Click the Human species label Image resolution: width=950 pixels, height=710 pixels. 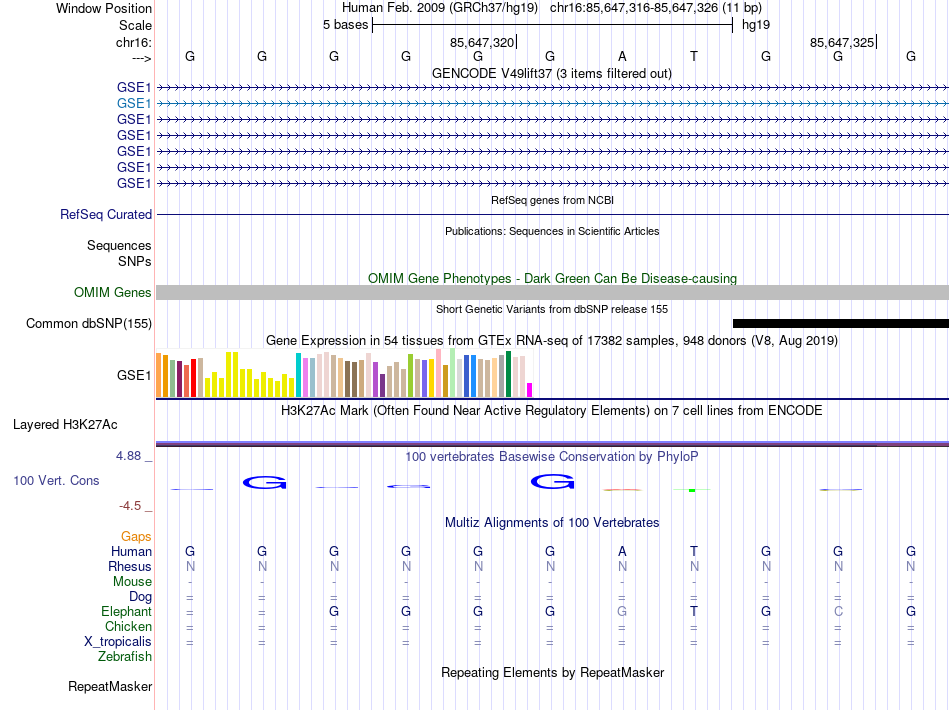click(131, 552)
